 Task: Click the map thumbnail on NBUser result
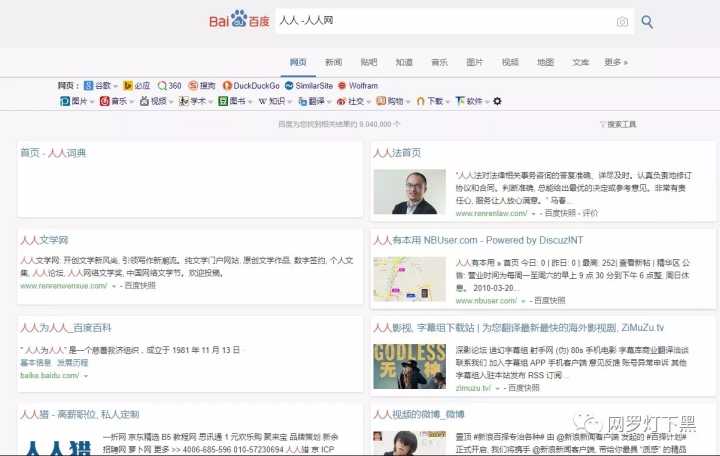point(410,279)
